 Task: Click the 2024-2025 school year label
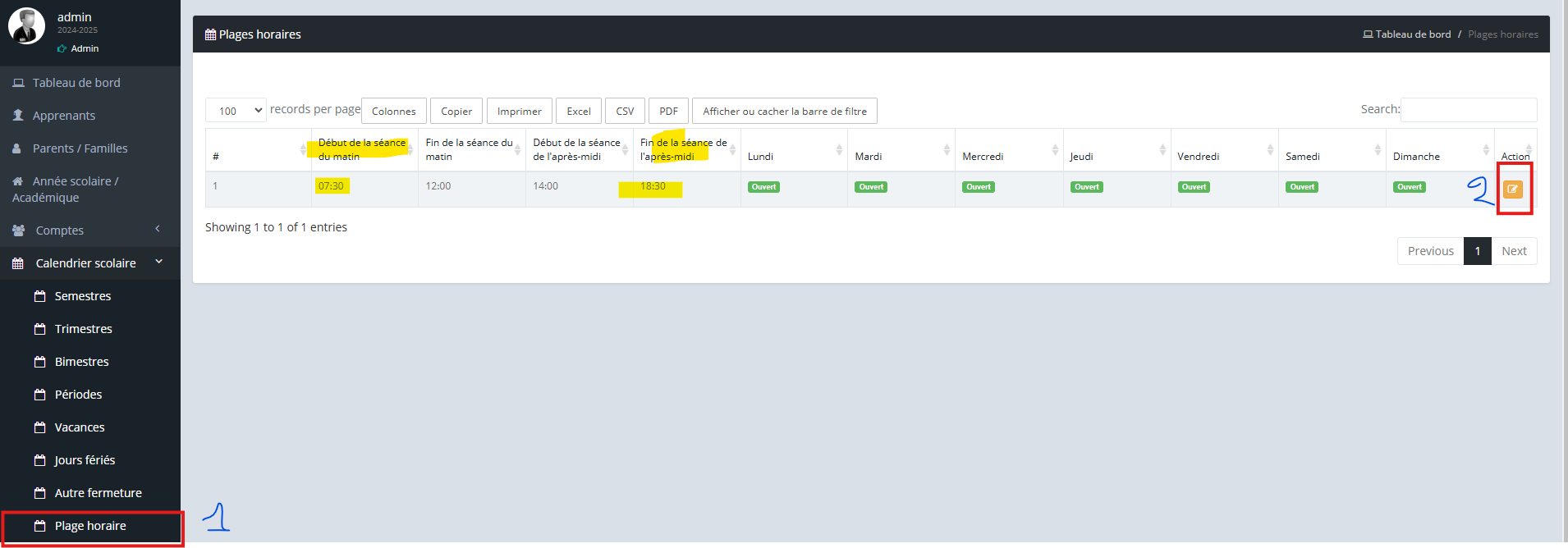click(77, 30)
